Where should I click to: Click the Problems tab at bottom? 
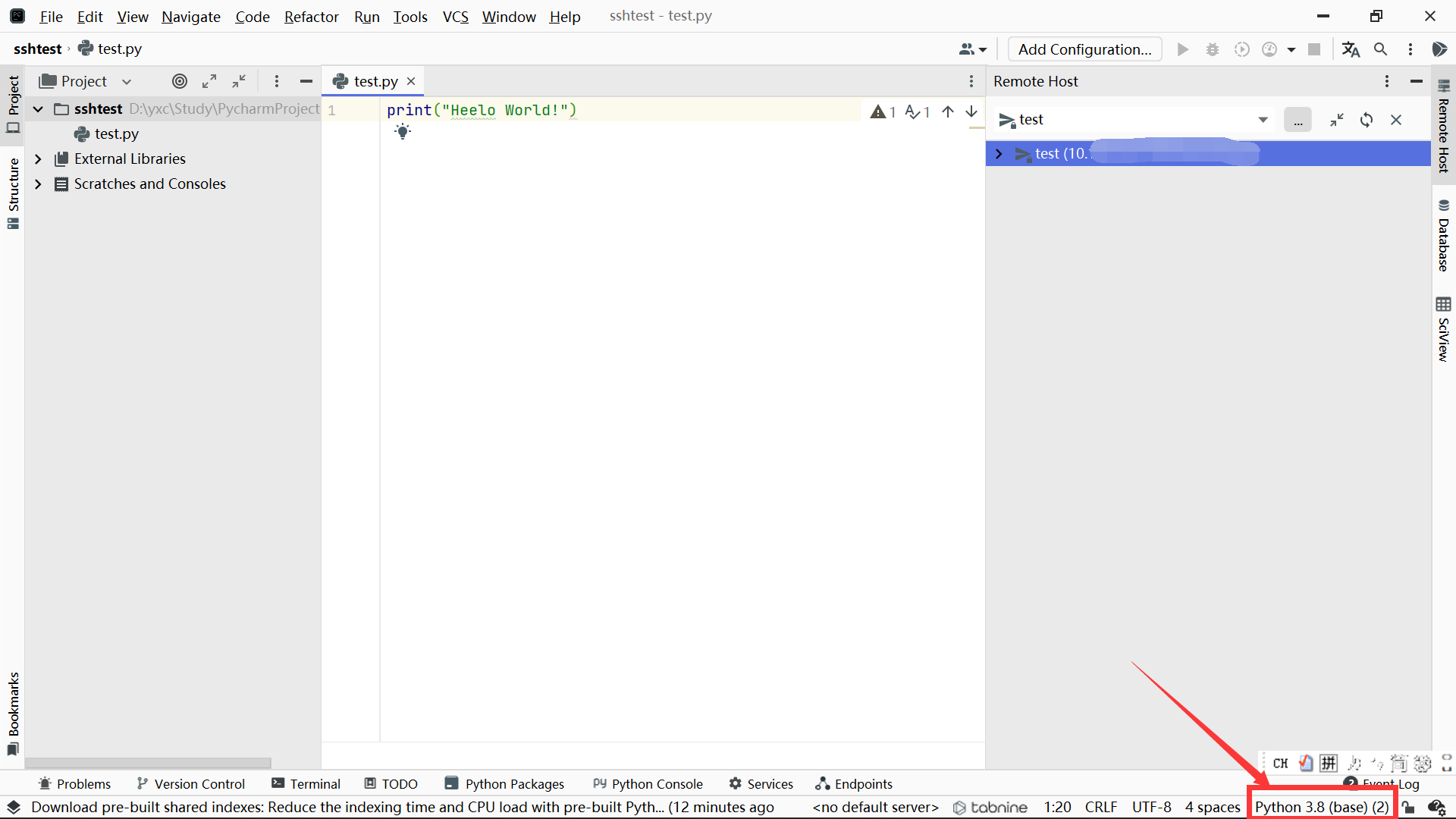coord(74,783)
